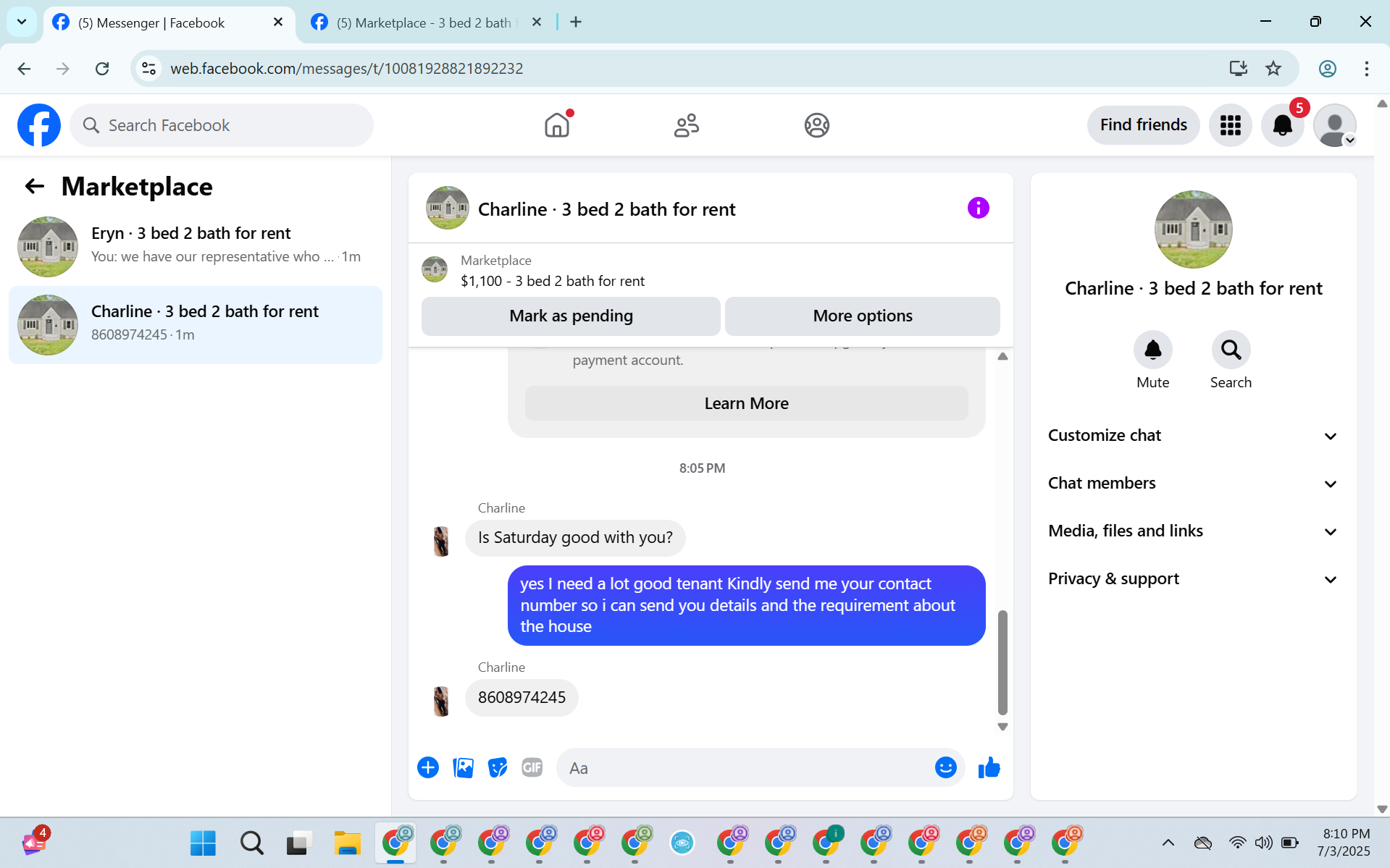Send a thumbs up like
The image size is (1390, 868).
click(x=989, y=767)
